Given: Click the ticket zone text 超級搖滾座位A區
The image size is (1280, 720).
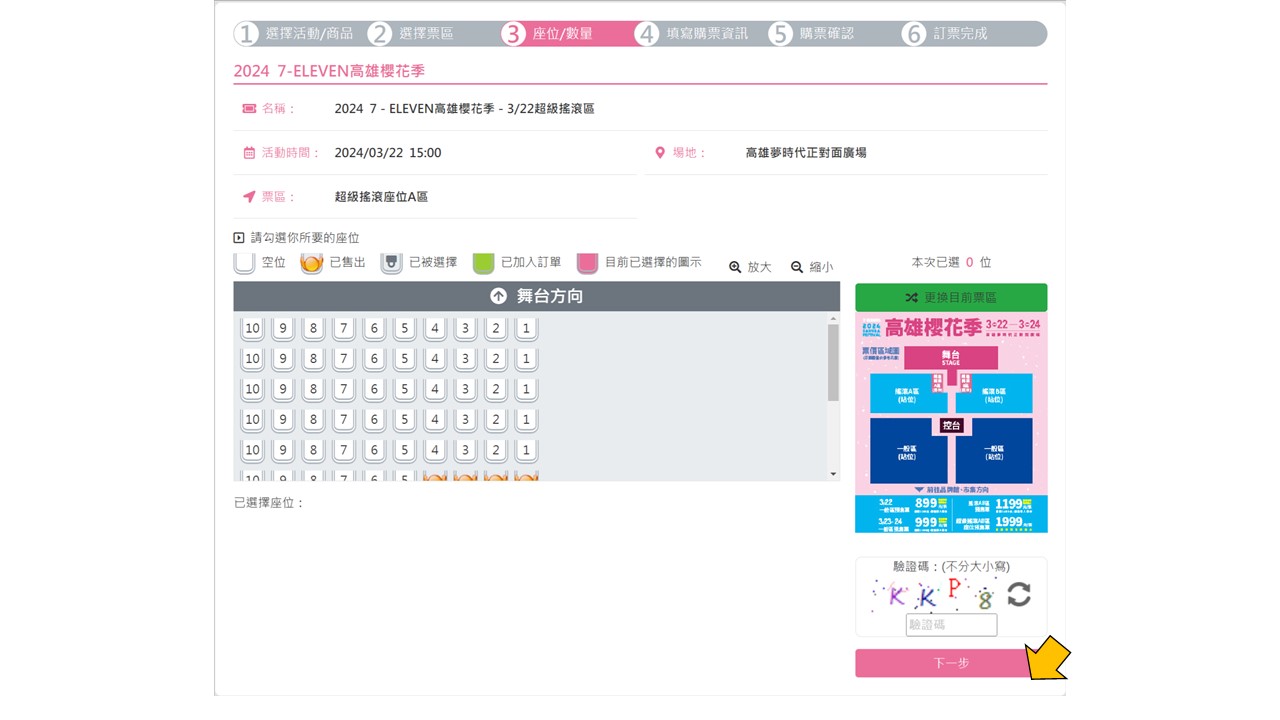Looking at the screenshot, I should click(x=381, y=197).
